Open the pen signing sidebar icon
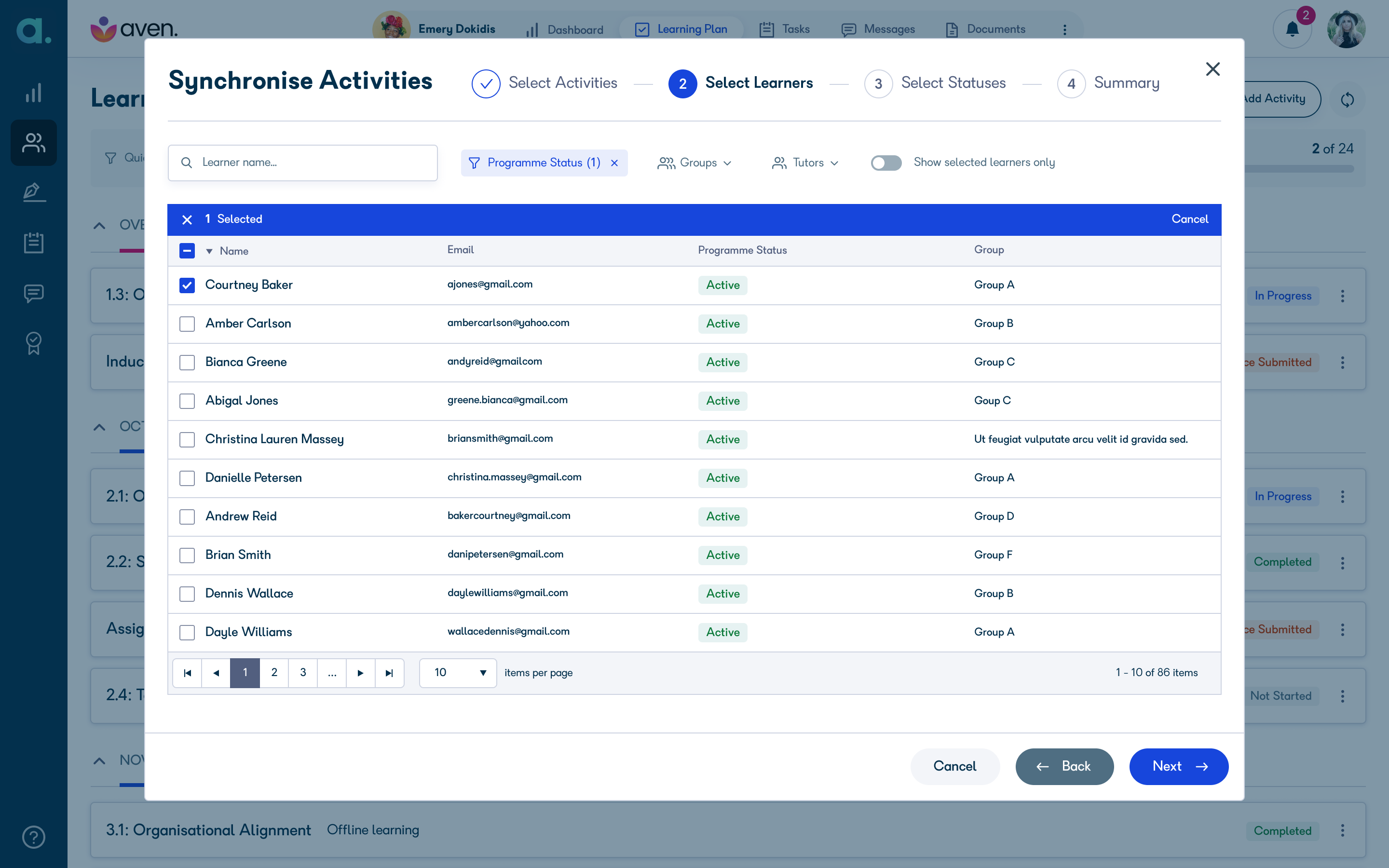 pyautogui.click(x=33, y=192)
